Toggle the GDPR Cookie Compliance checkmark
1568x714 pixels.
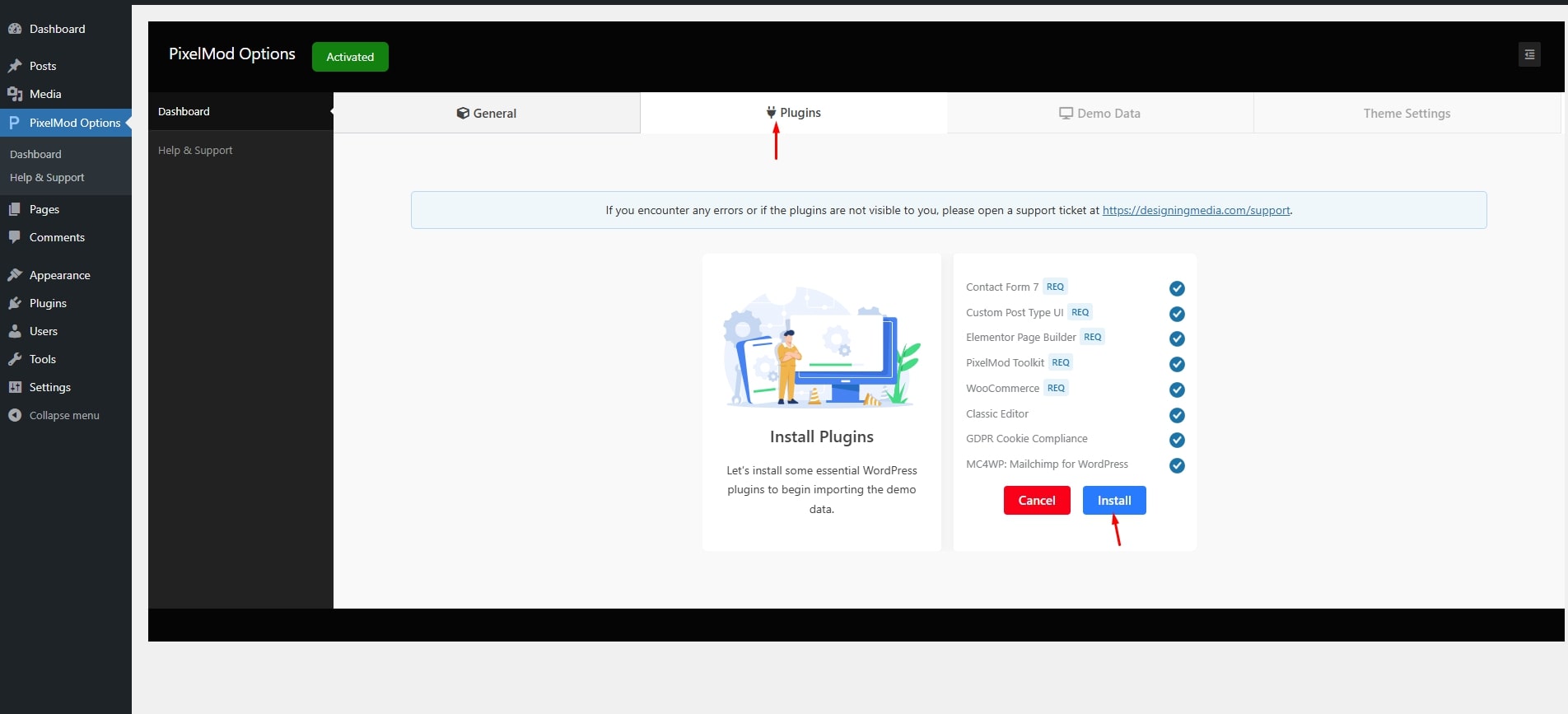point(1177,440)
